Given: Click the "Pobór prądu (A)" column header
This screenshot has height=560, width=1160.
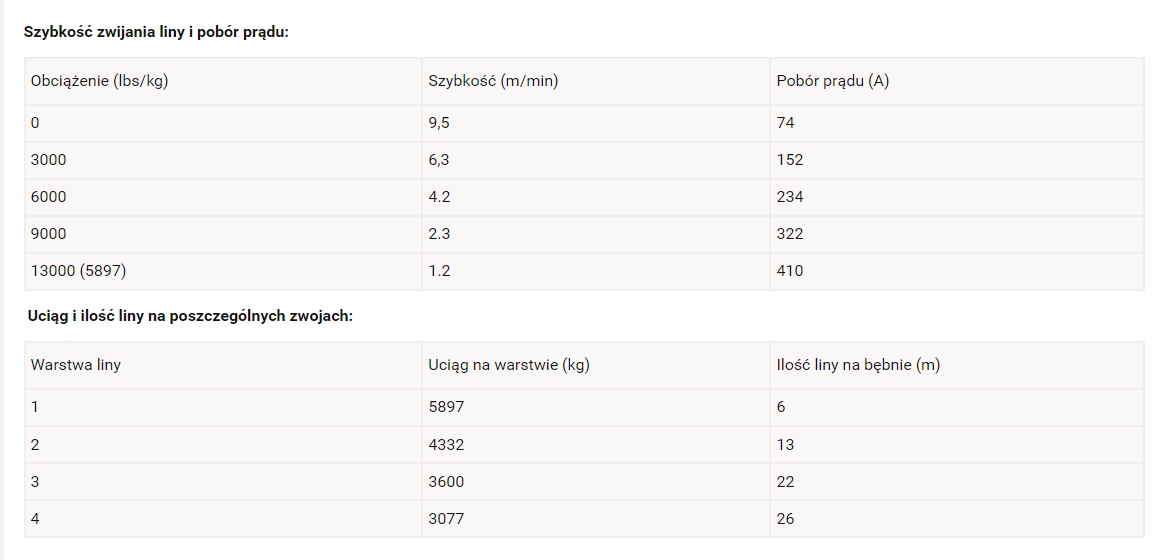Looking at the screenshot, I should click(x=832, y=81).
